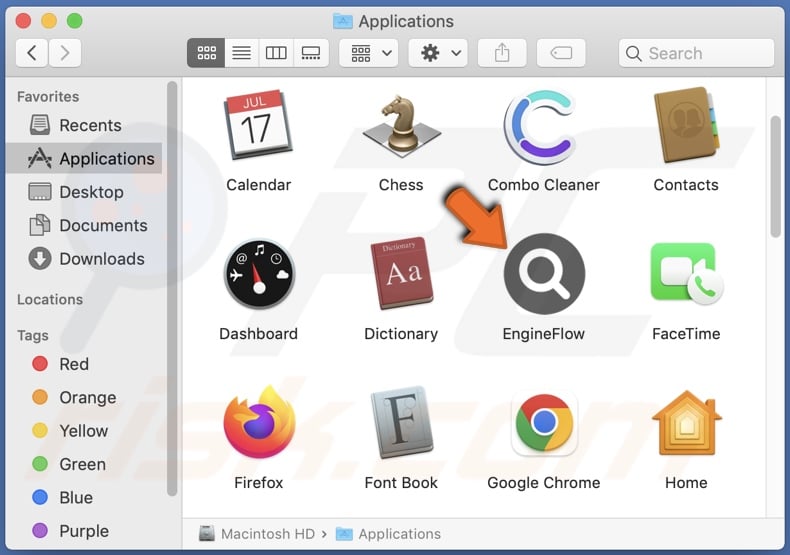Select the Contacts app icon

pyautogui.click(x=686, y=124)
